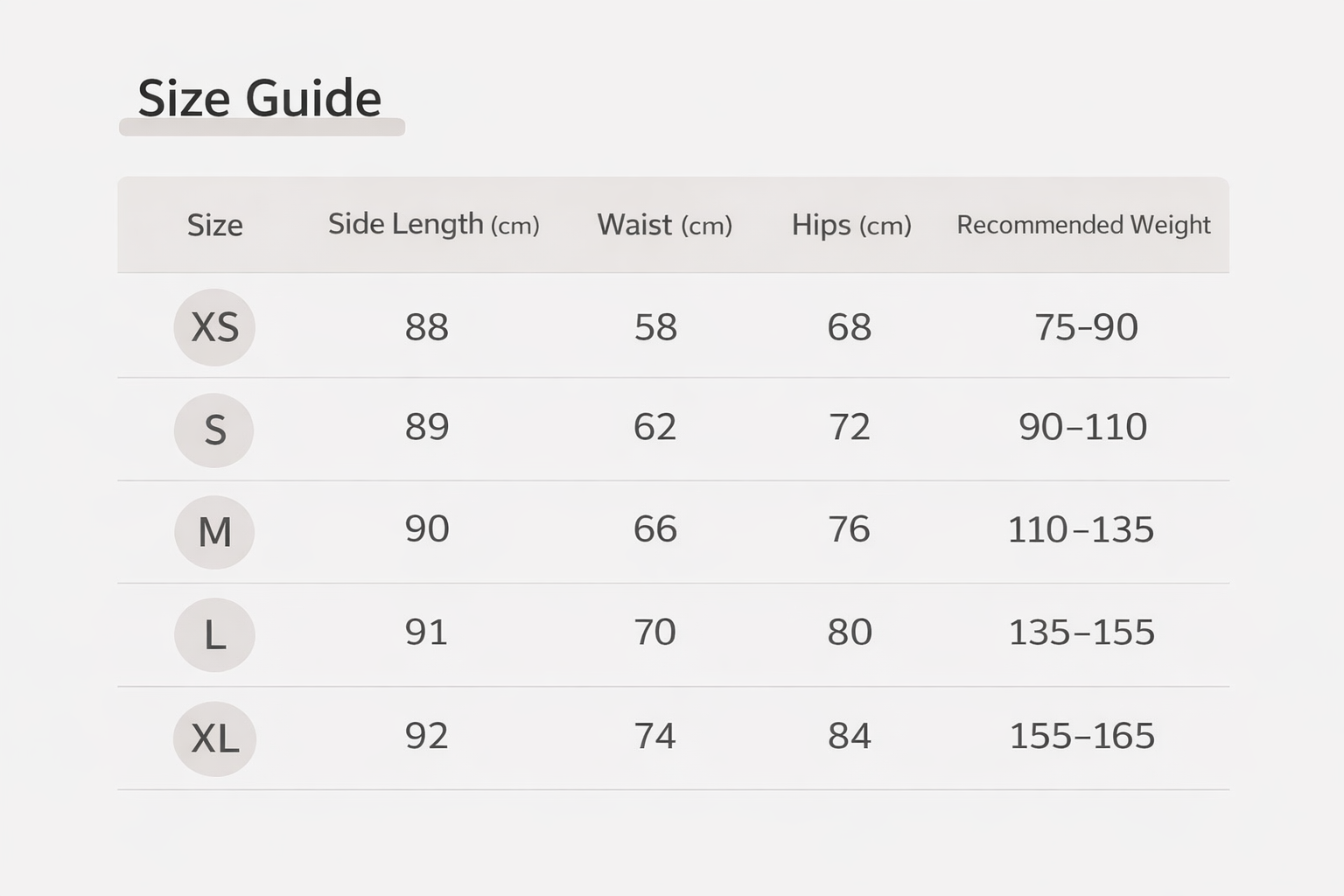1344x896 pixels.
Task: Click waist value 66 in M row
Action: click(654, 529)
